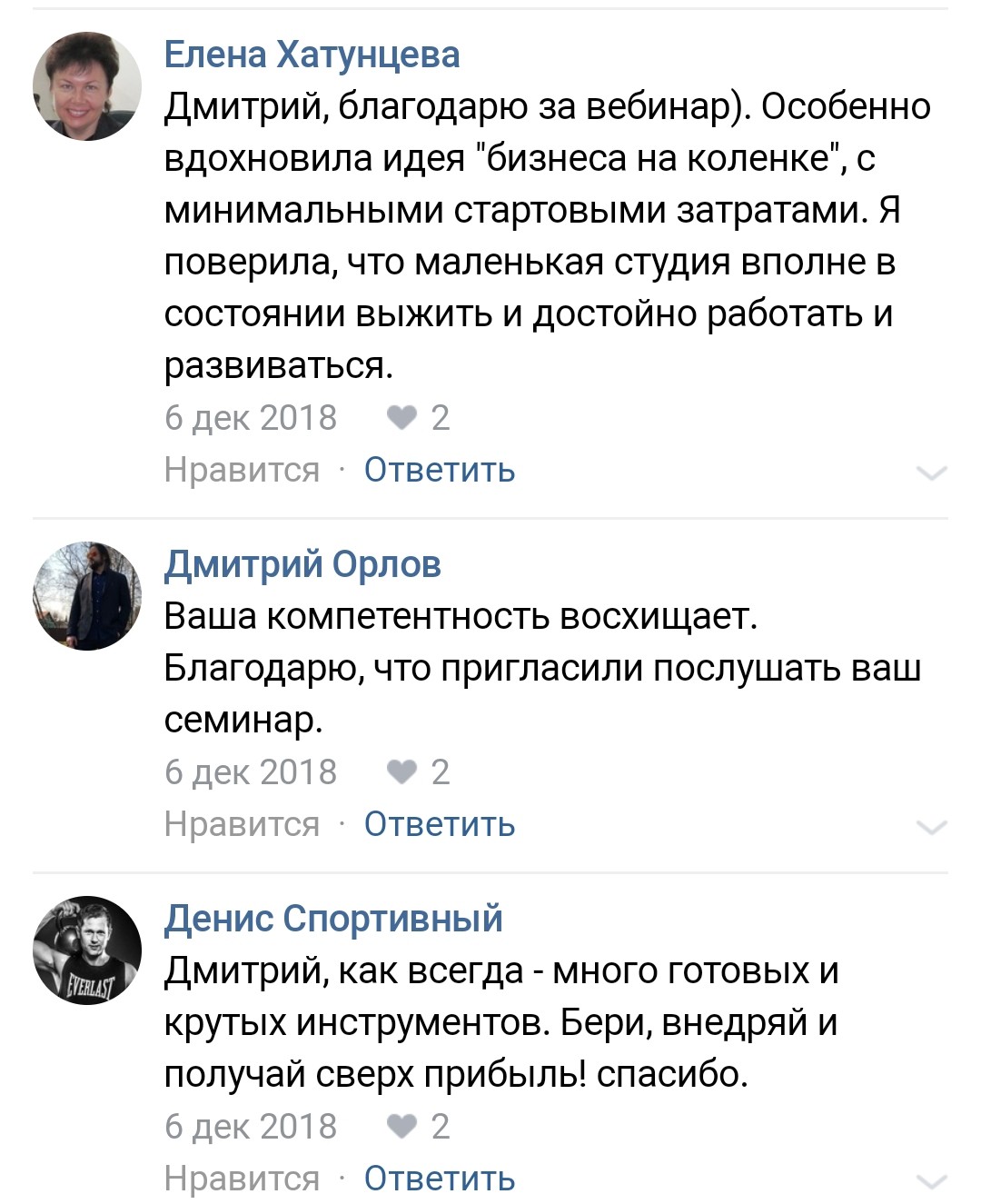Click the heart icon on Денис Спортивный's comment

401,1127
